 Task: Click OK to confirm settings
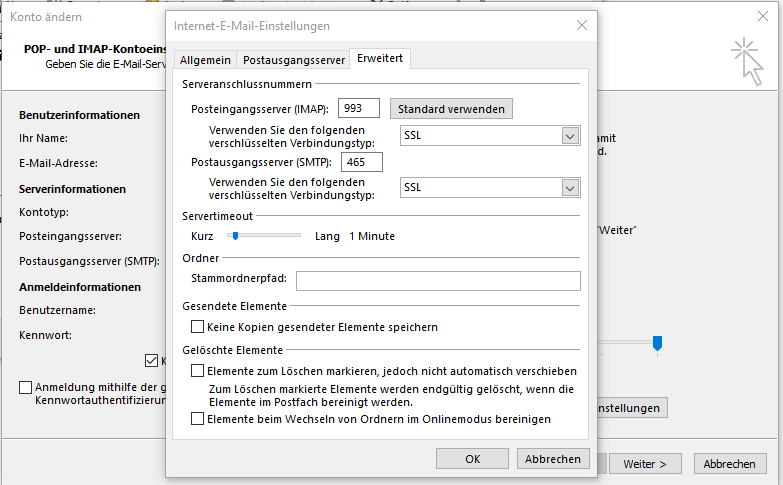coord(473,459)
